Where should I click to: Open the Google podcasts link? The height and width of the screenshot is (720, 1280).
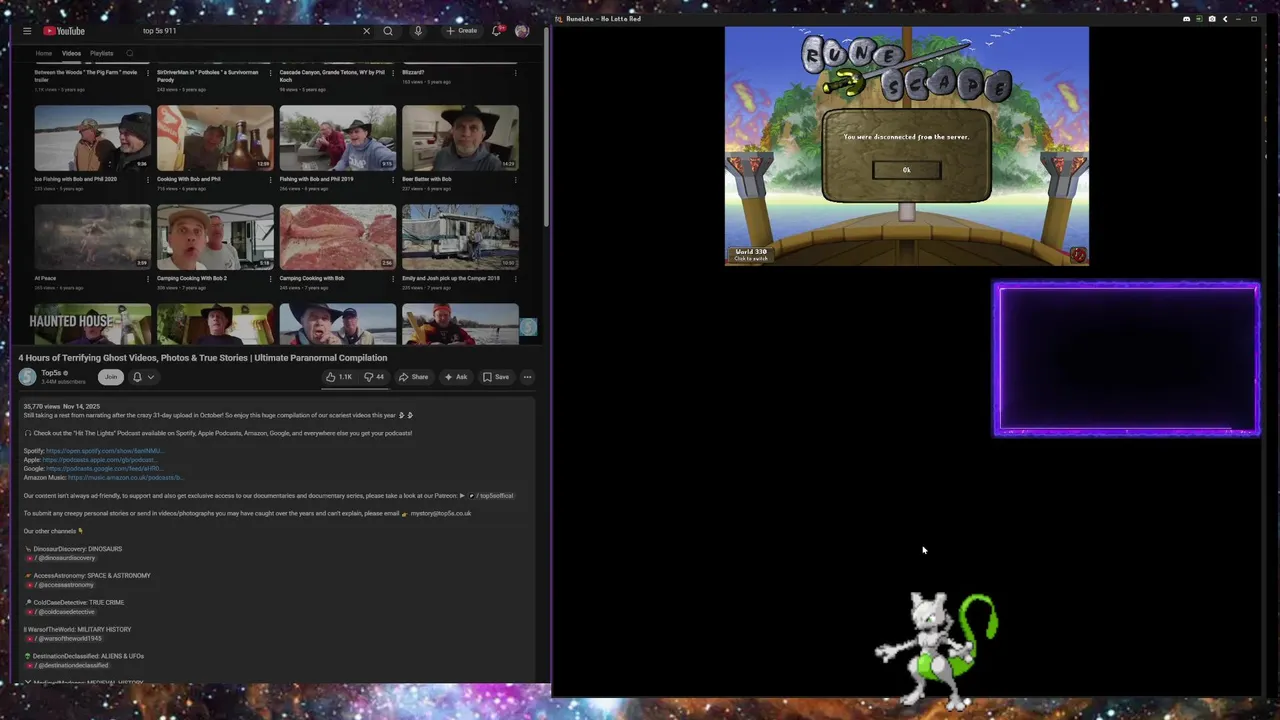(105, 469)
